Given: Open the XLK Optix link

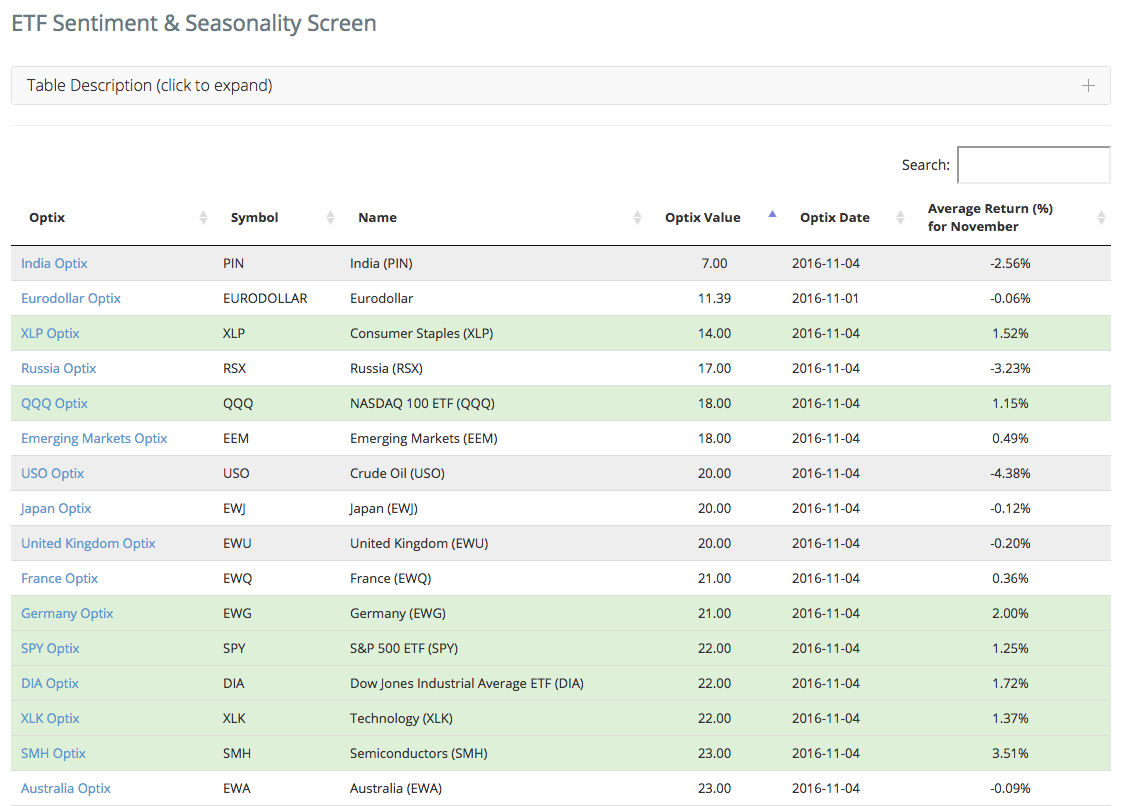Looking at the screenshot, I should coord(50,718).
